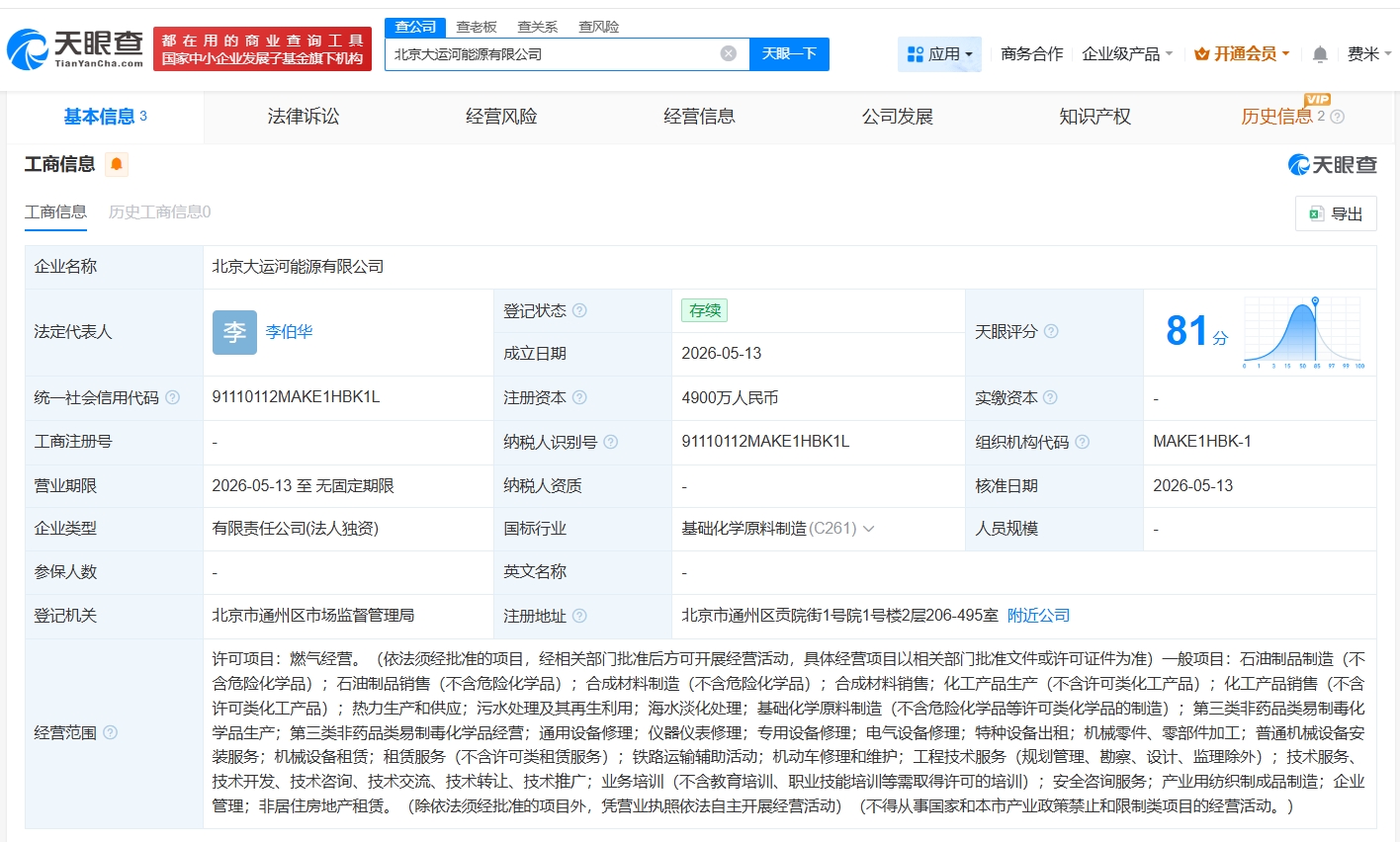This screenshot has width=1400, height=842.
Task: Expand the 基础化学原料制造 industry chevron
Action: click(x=869, y=529)
